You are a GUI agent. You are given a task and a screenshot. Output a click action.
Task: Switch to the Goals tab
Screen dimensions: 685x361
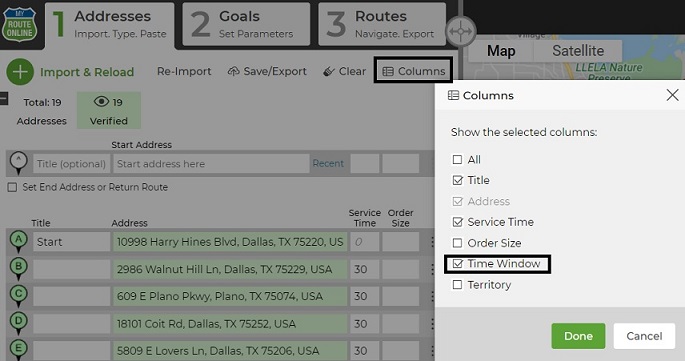click(x=246, y=24)
